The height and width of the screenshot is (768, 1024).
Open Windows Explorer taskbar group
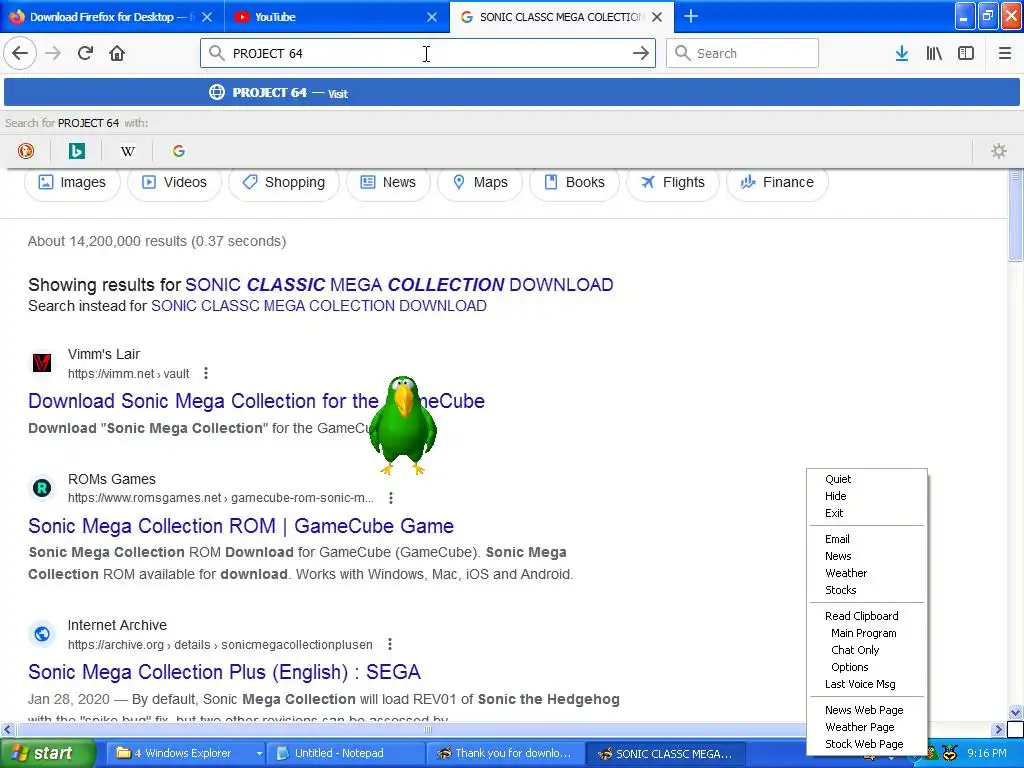[x=185, y=753]
